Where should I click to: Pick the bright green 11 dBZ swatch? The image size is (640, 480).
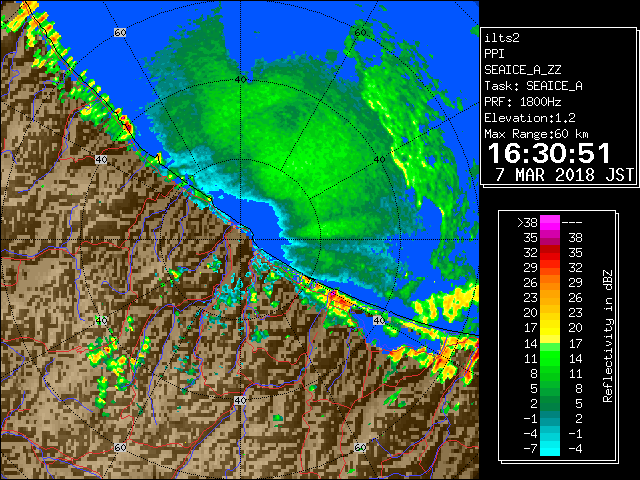[550, 358]
